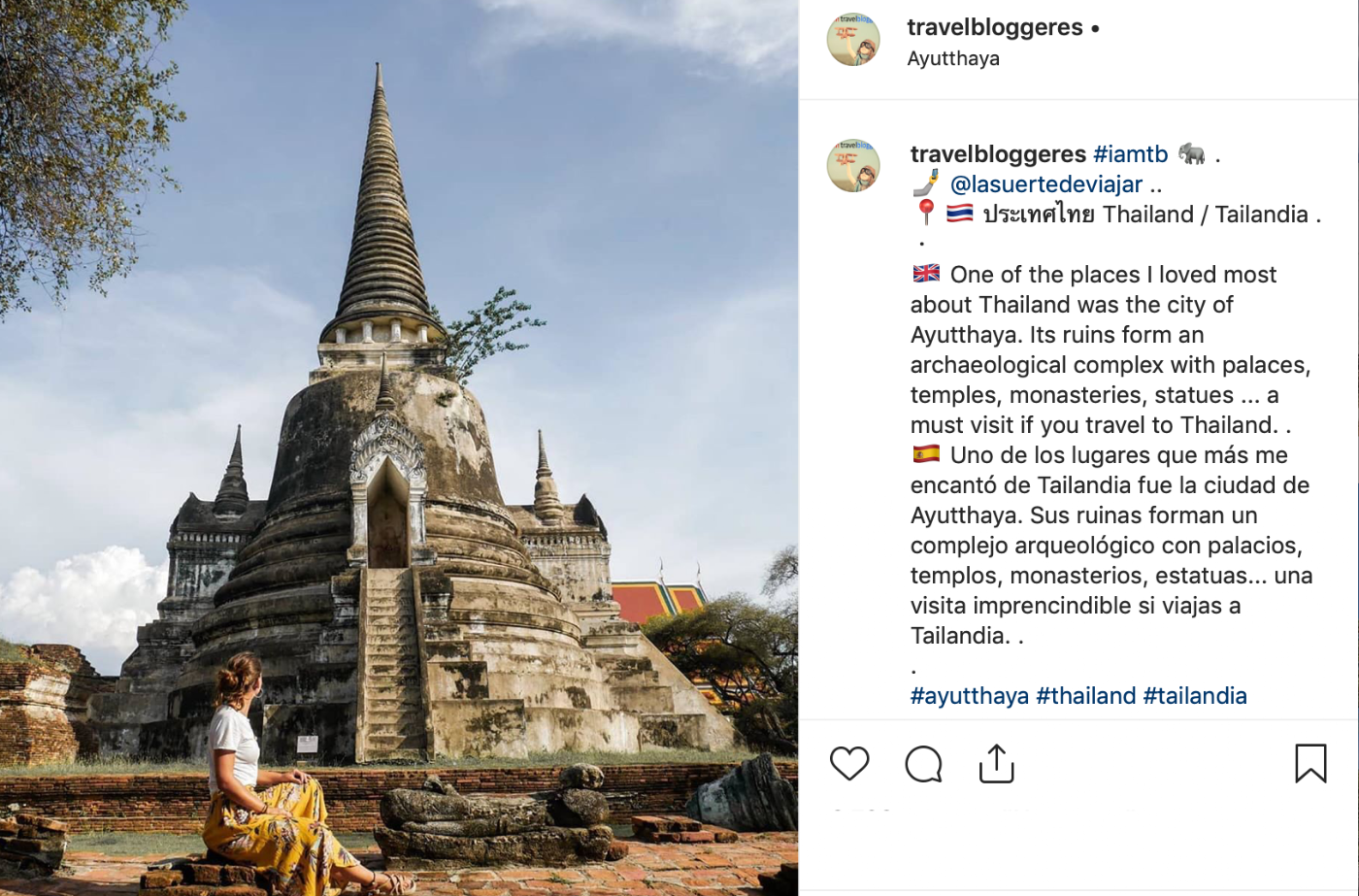1359x896 pixels.
Task: Click the travelbloggeres avatar beside the caption
Action: coord(853,165)
